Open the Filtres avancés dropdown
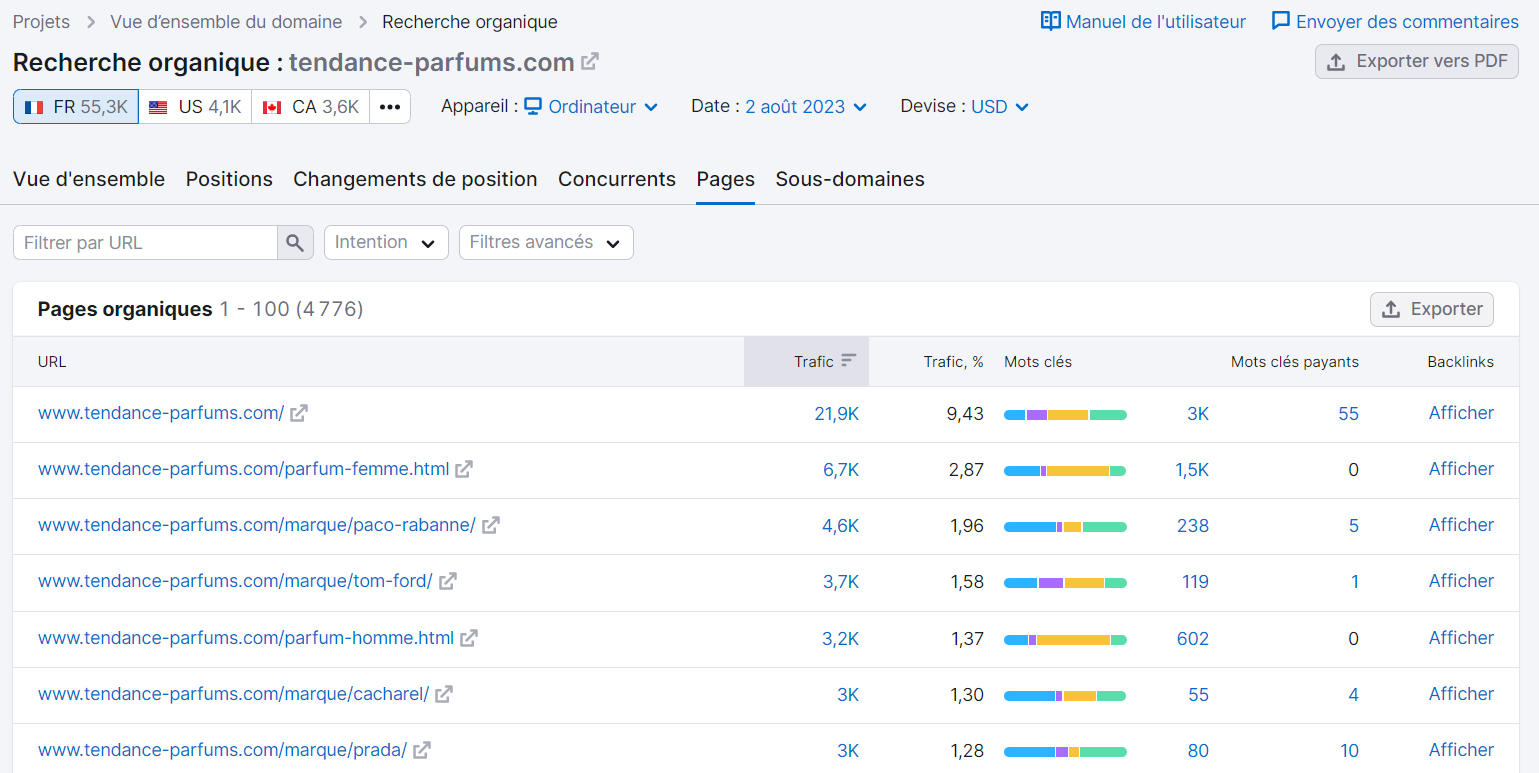This screenshot has height=773, width=1539. [546, 242]
